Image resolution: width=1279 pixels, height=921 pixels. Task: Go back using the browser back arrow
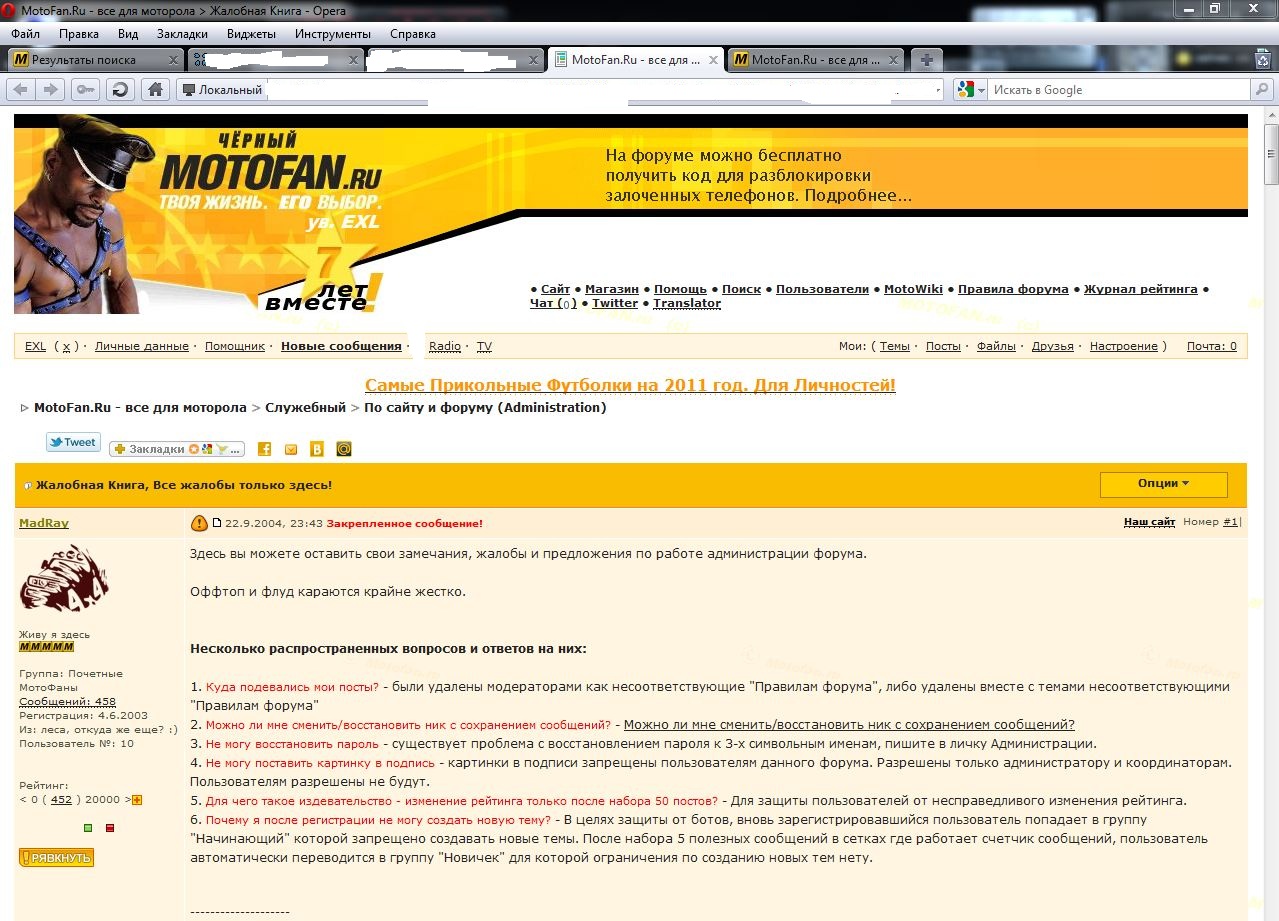[x=21, y=89]
